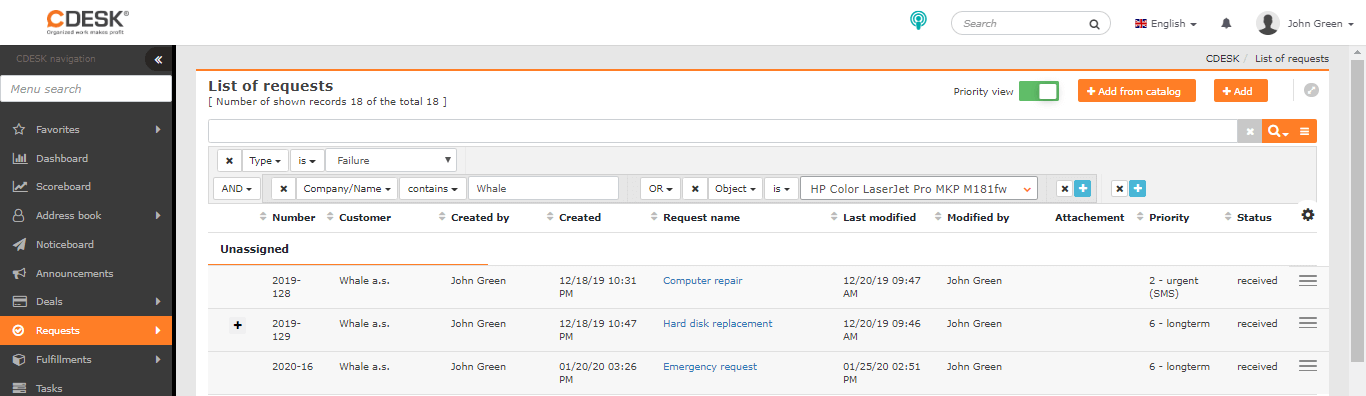1366x396 pixels.
Task: Open Fulfillments in the sidebar
Action: (86, 359)
